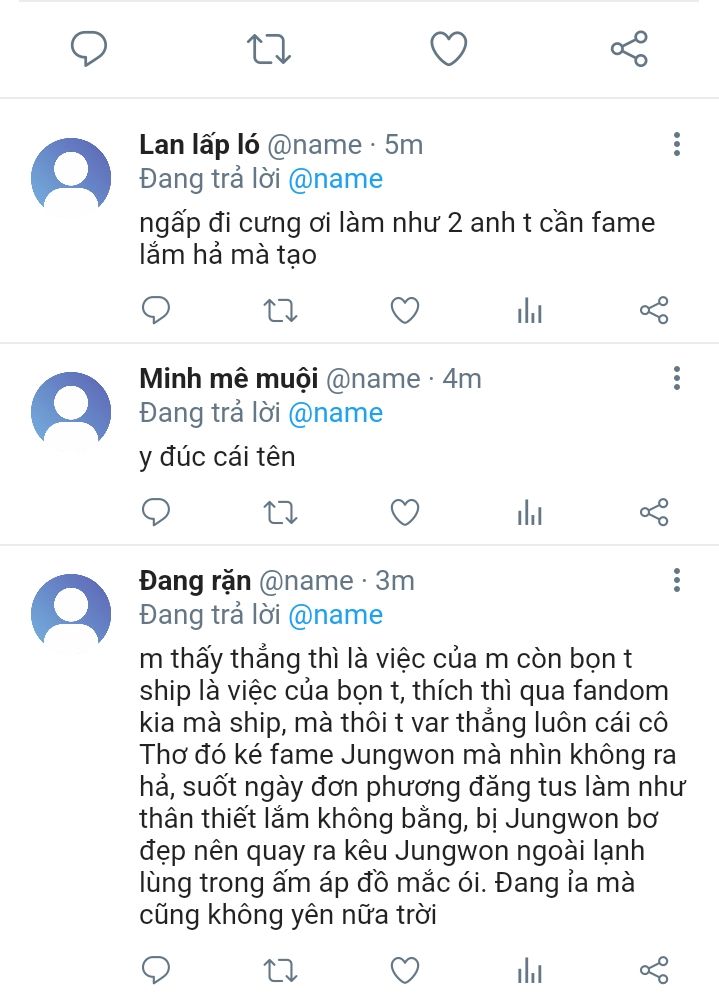View analytics for Lan lấp ló's reply
The width and height of the screenshot is (719, 994).
tap(529, 311)
